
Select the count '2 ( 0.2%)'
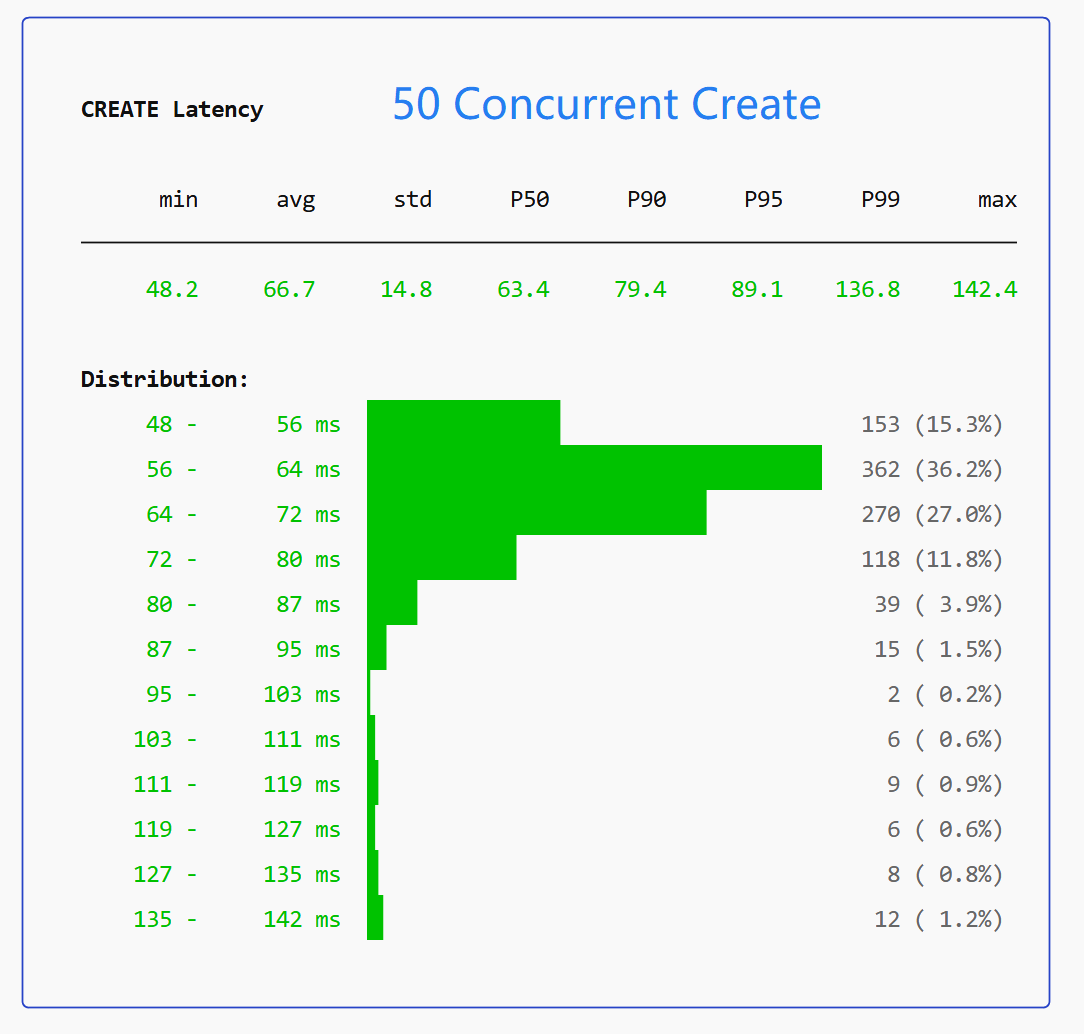click(x=945, y=694)
